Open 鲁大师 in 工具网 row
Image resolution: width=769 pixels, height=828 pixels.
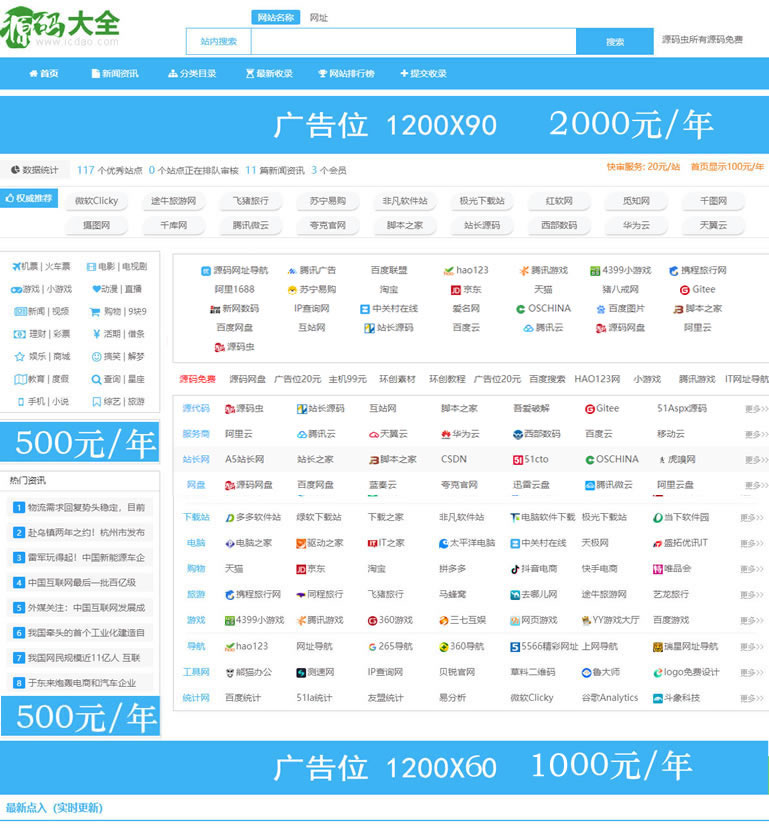tap(601, 672)
